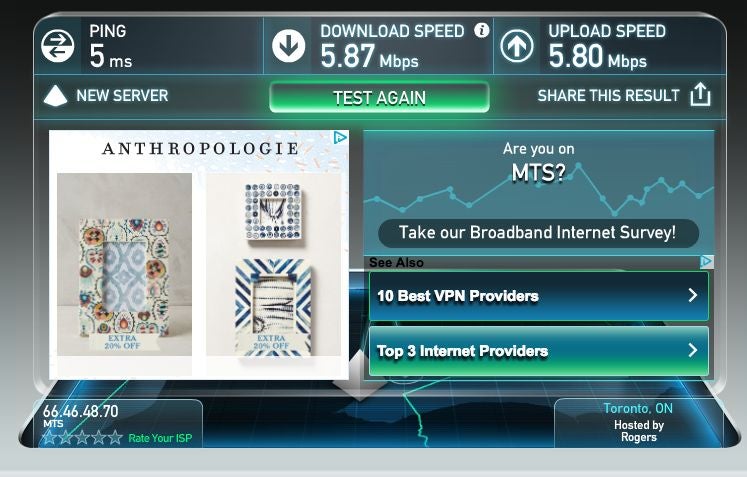Select the Top 3 Internet Providers entry
This screenshot has width=747, height=477.
click(x=539, y=351)
